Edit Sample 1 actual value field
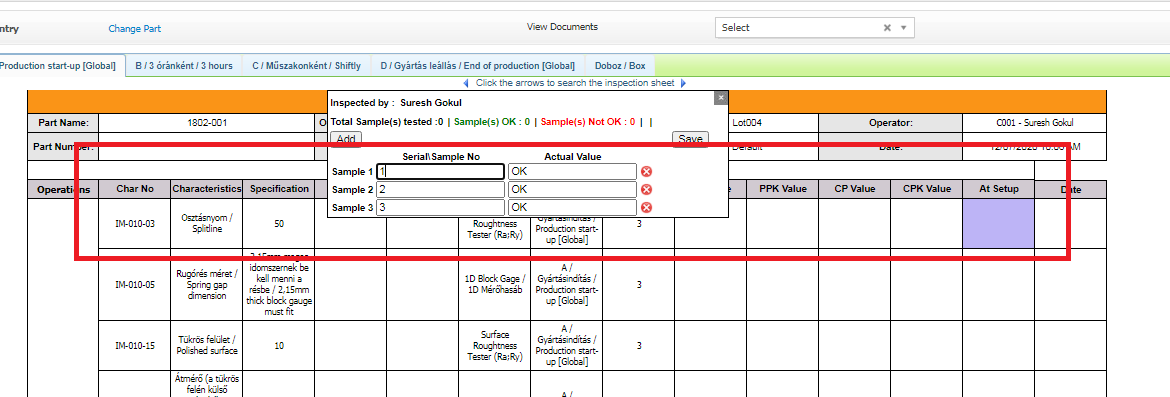1170x397 pixels. (572, 172)
